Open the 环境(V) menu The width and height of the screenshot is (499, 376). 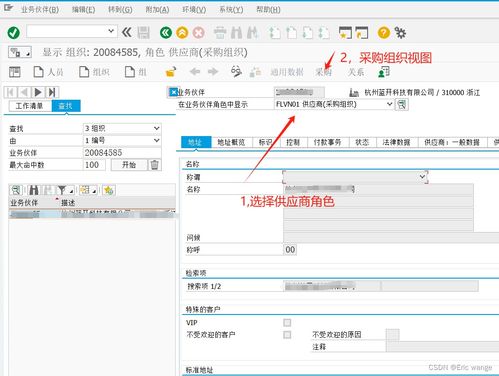[194, 10]
